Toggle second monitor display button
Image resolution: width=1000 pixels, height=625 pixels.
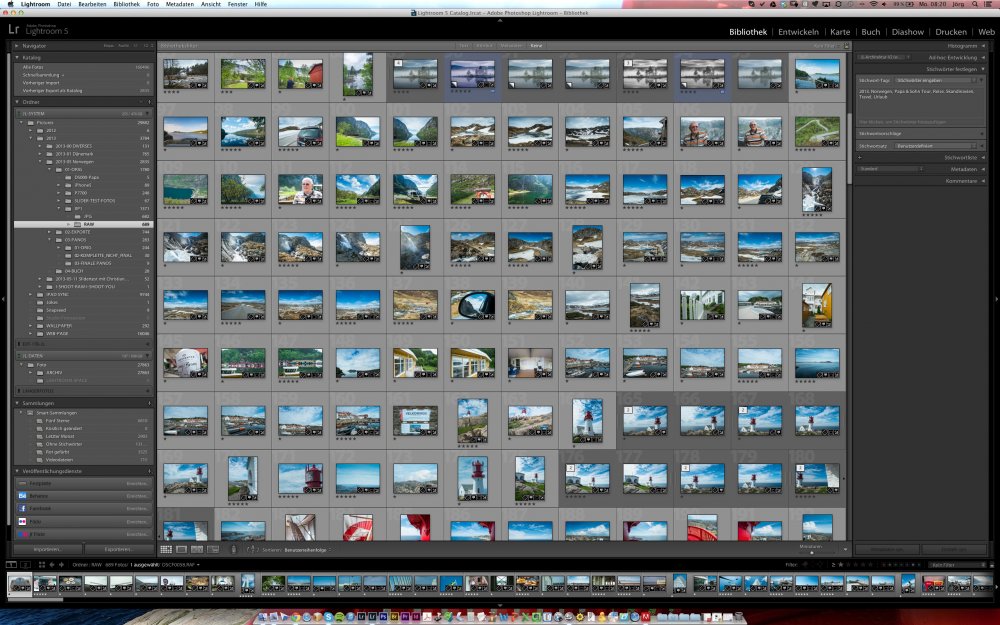(26, 564)
